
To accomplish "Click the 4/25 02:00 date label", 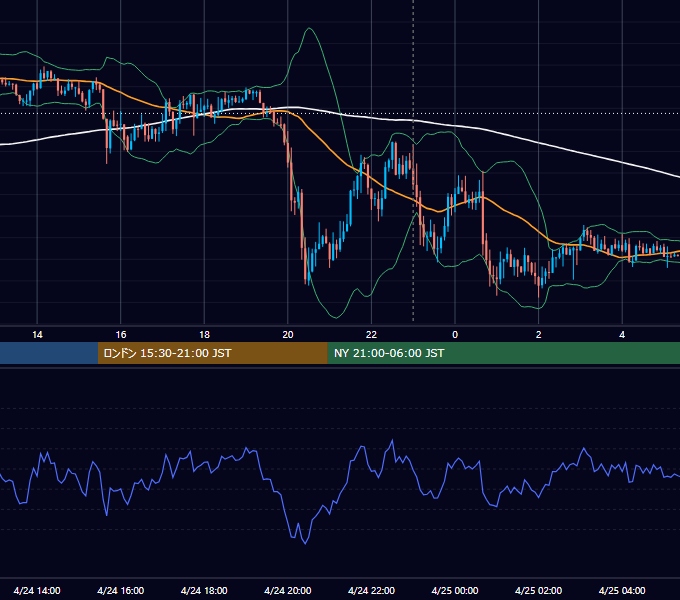I will (538, 590).
